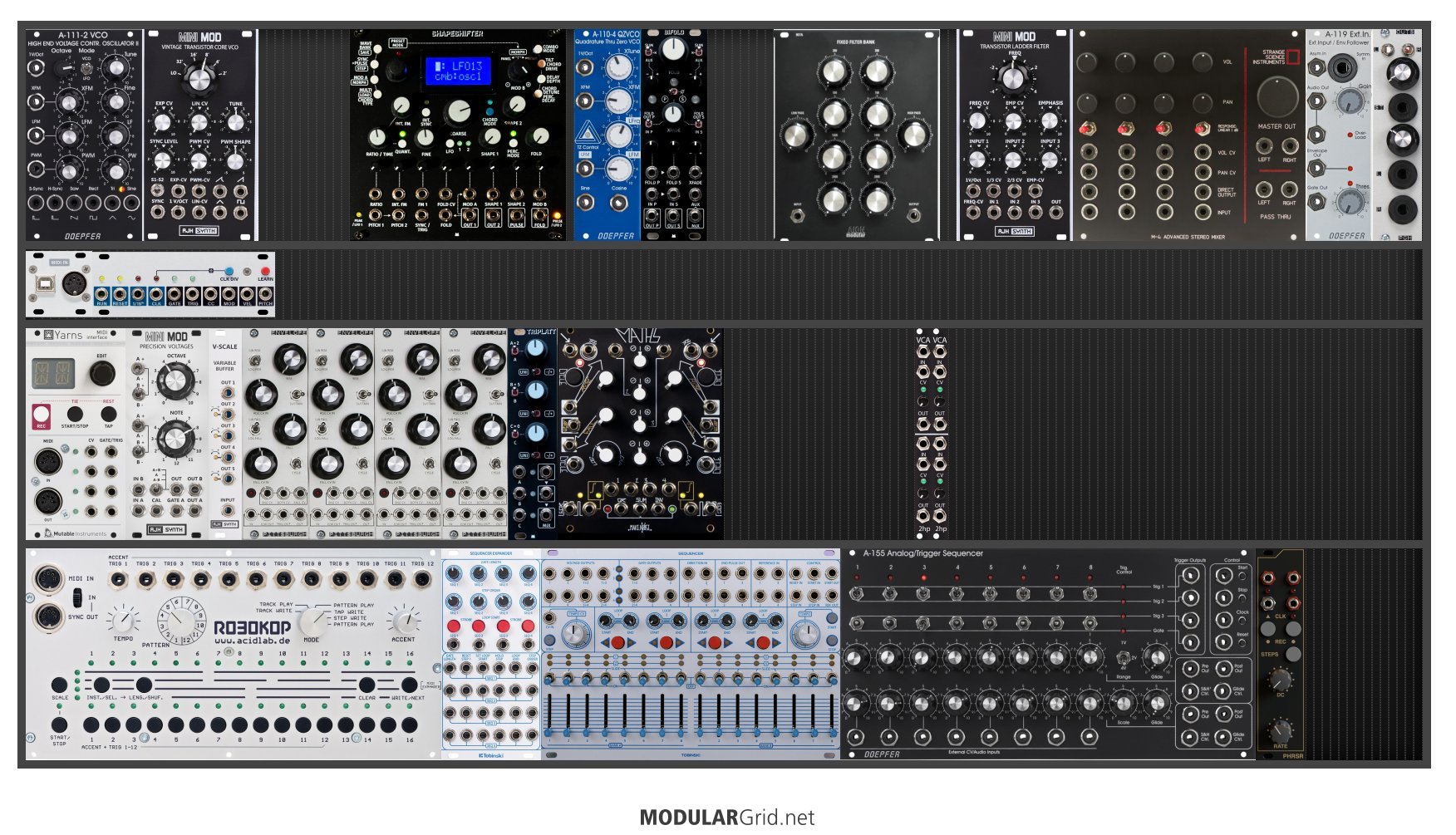The height and width of the screenshot is (835, 1456).
Task: Click the Cosine output jack on A-110-4 QZVCO
Action: tap(617, 202)
